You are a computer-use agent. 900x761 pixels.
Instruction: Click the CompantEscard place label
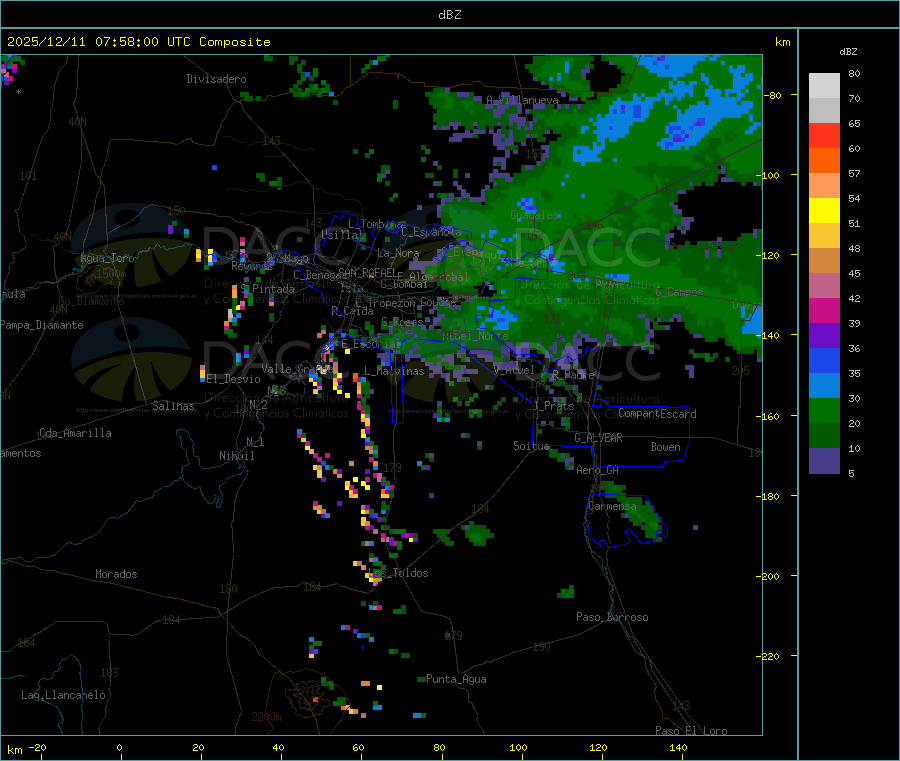(x=657, y=414)
